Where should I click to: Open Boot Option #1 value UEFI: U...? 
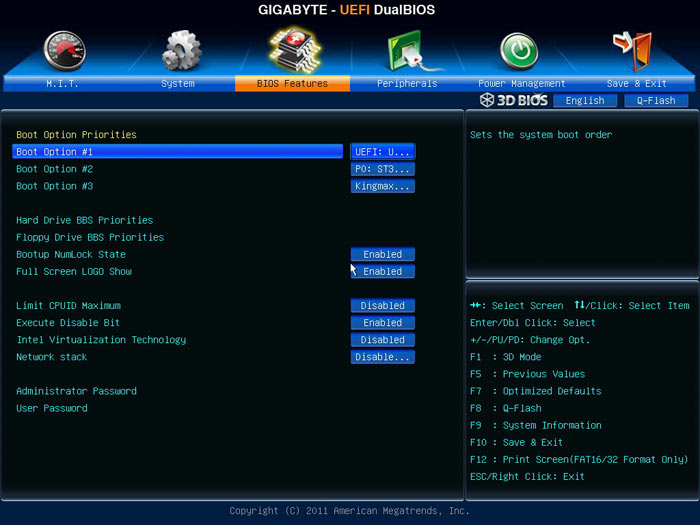coord(383,152)
